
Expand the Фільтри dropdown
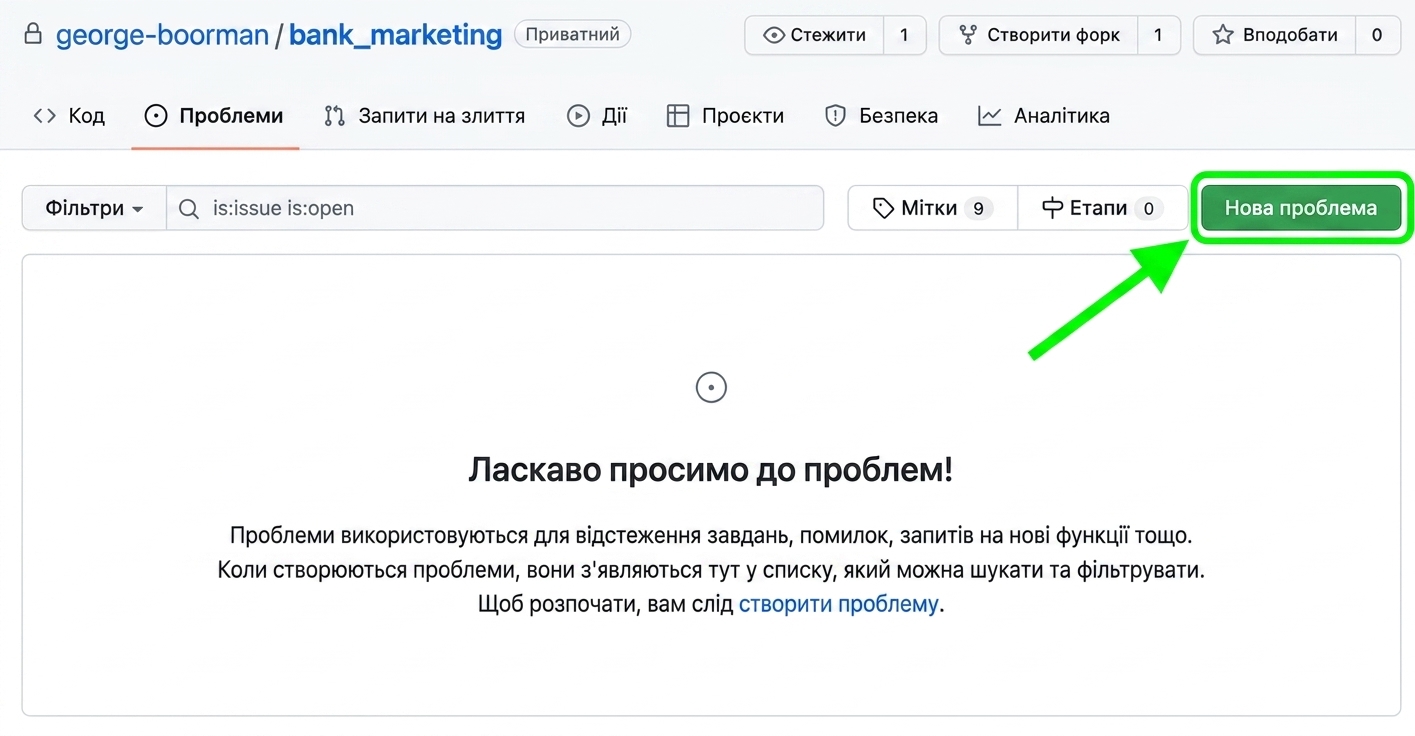click(x=94, y=208)
